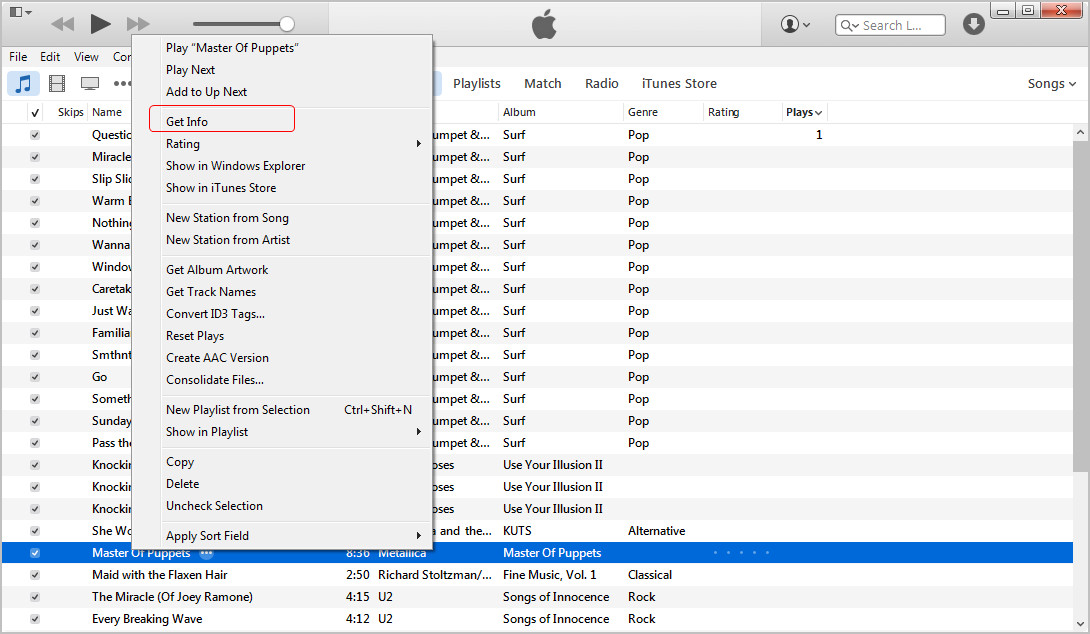The width and height of the screenshot is (1090, 634).
Task: Switch to the Radio tab
Action: 602,83
